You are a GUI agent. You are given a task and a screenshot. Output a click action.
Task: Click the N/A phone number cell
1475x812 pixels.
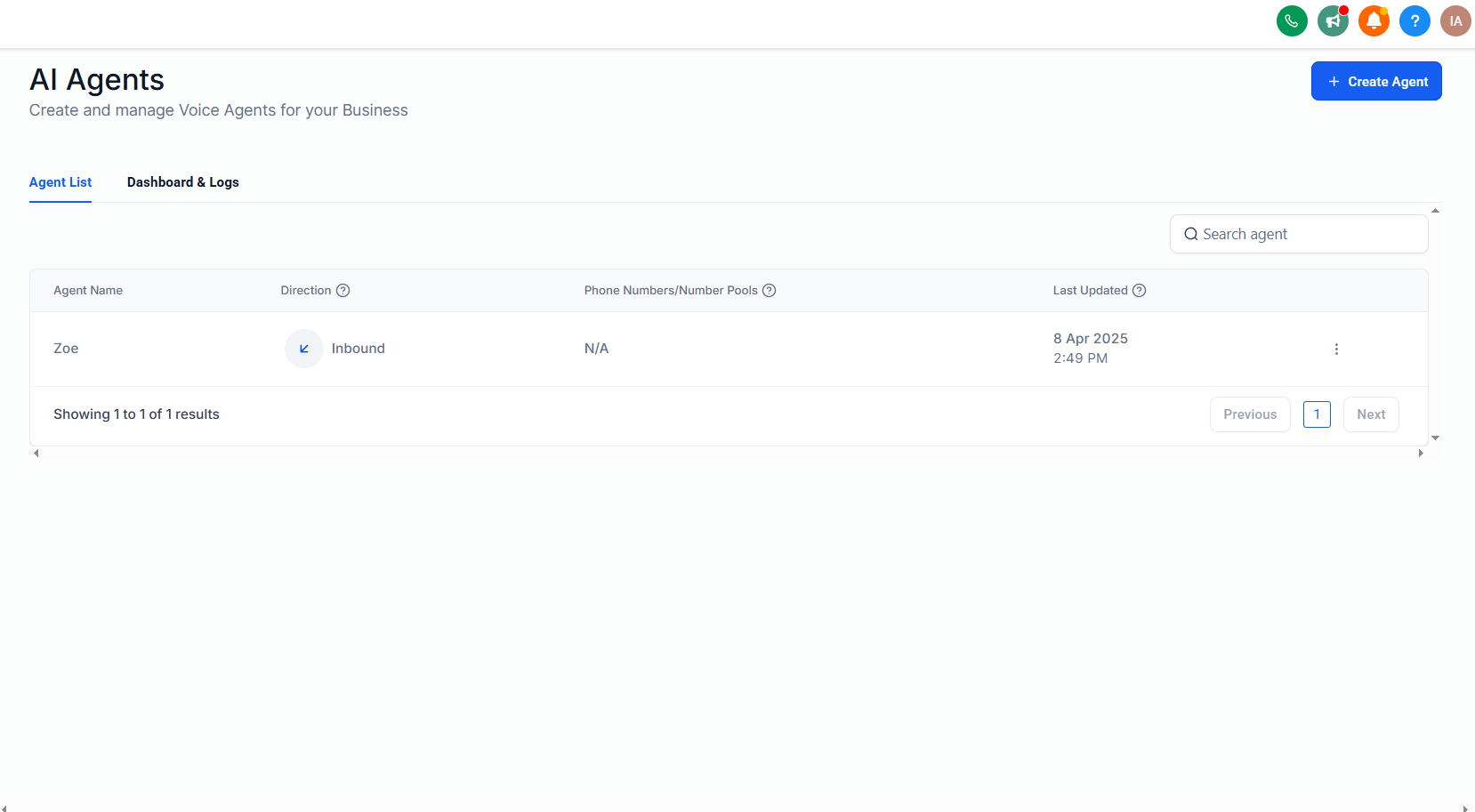[597, 349]
